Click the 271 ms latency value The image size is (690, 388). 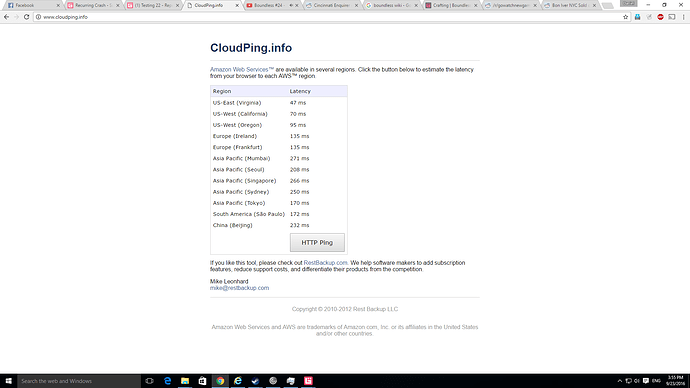(299, 158)
